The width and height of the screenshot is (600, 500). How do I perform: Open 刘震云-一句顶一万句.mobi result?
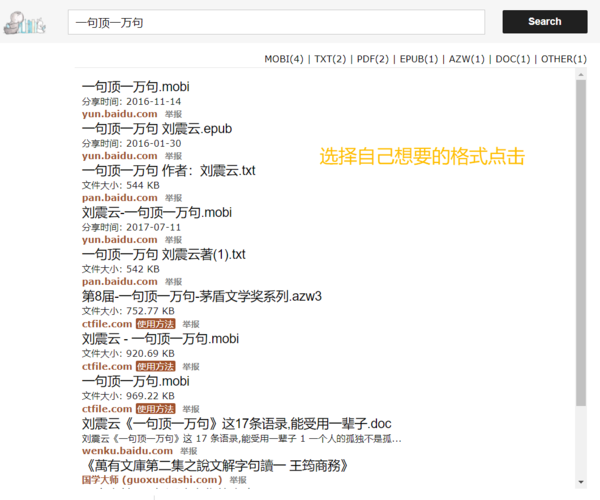(157, 212)
